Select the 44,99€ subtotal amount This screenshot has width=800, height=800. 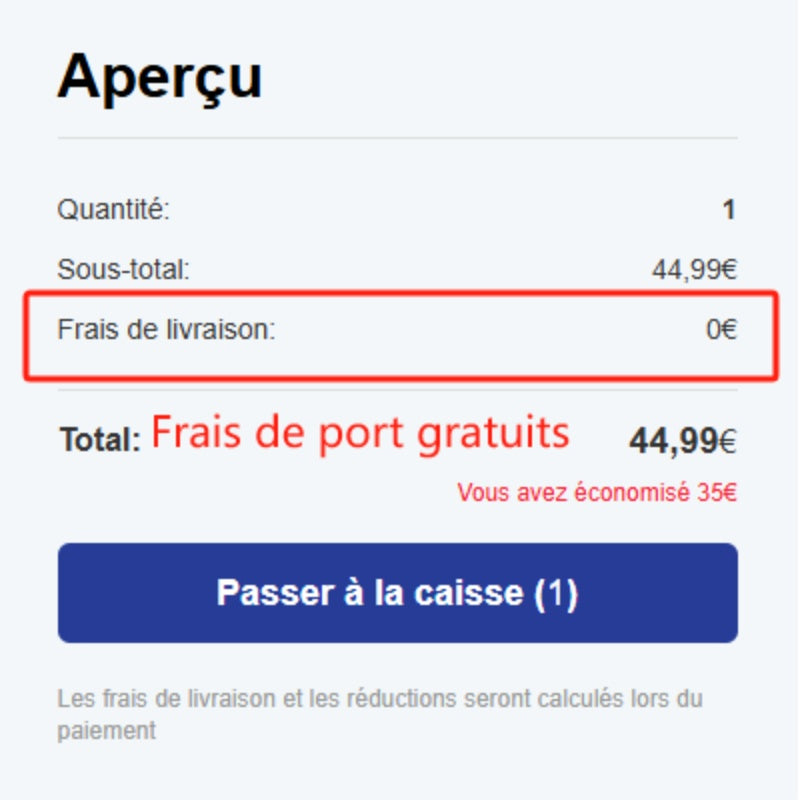click(x=694, y=269)
